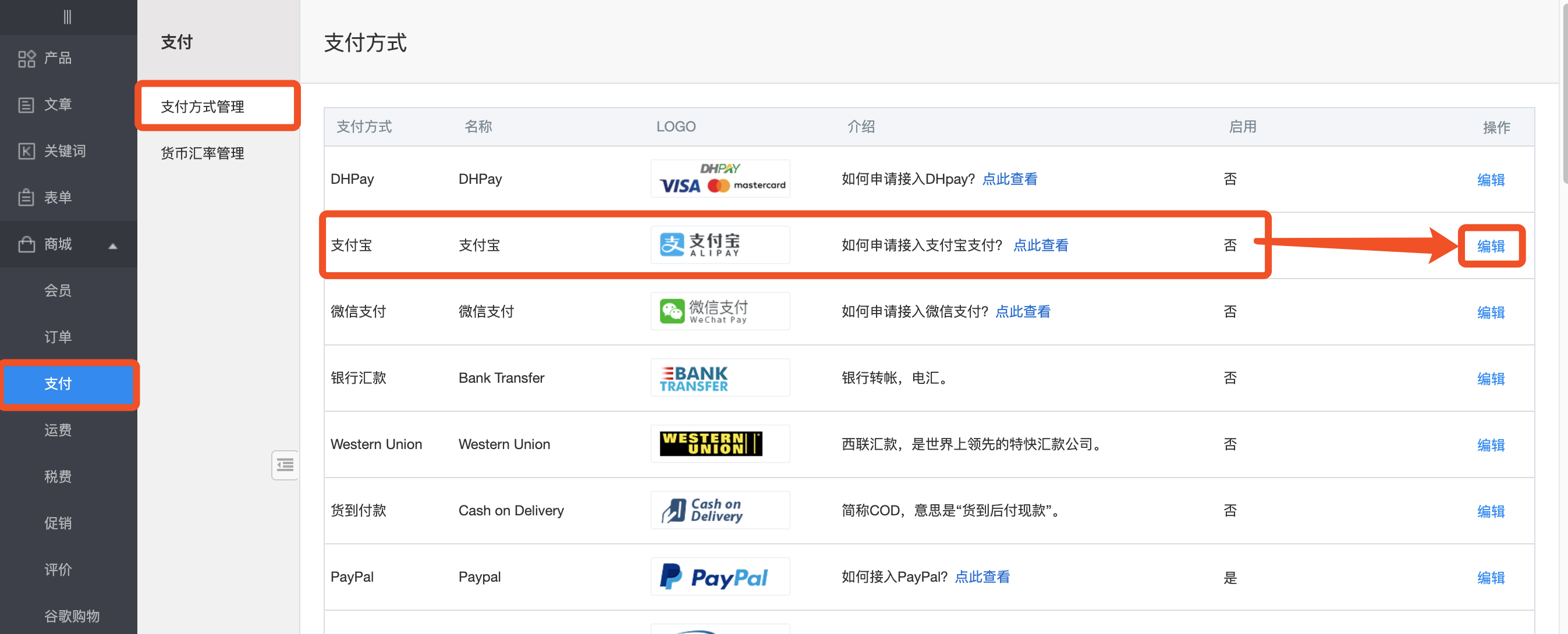The height and width of the screenshot is (634, 1568).
Task: Click the Keywords K icon
Action: pyautogui.click(x=26, y=151)
